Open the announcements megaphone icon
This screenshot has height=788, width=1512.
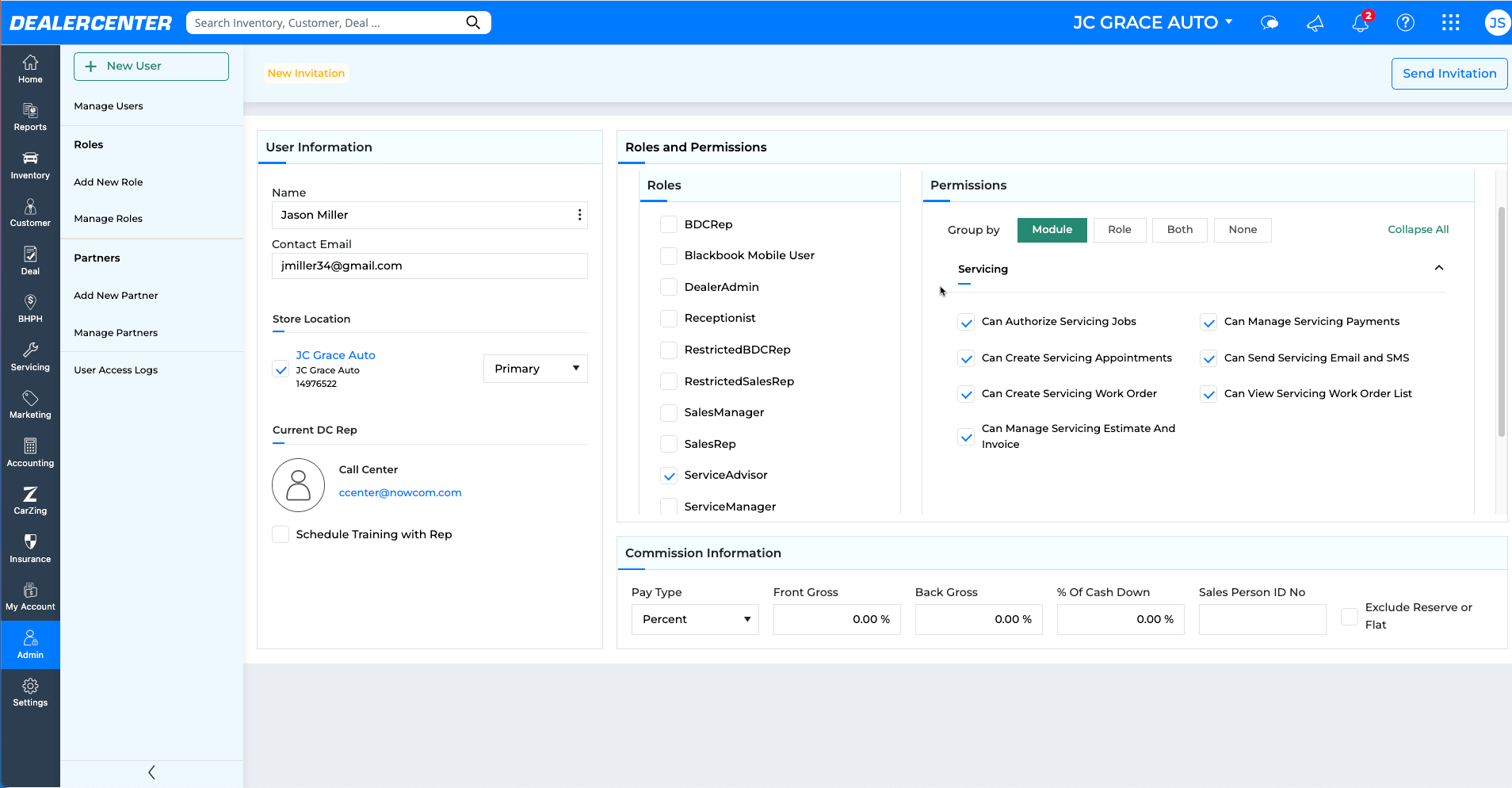(x=1315, y=23)
